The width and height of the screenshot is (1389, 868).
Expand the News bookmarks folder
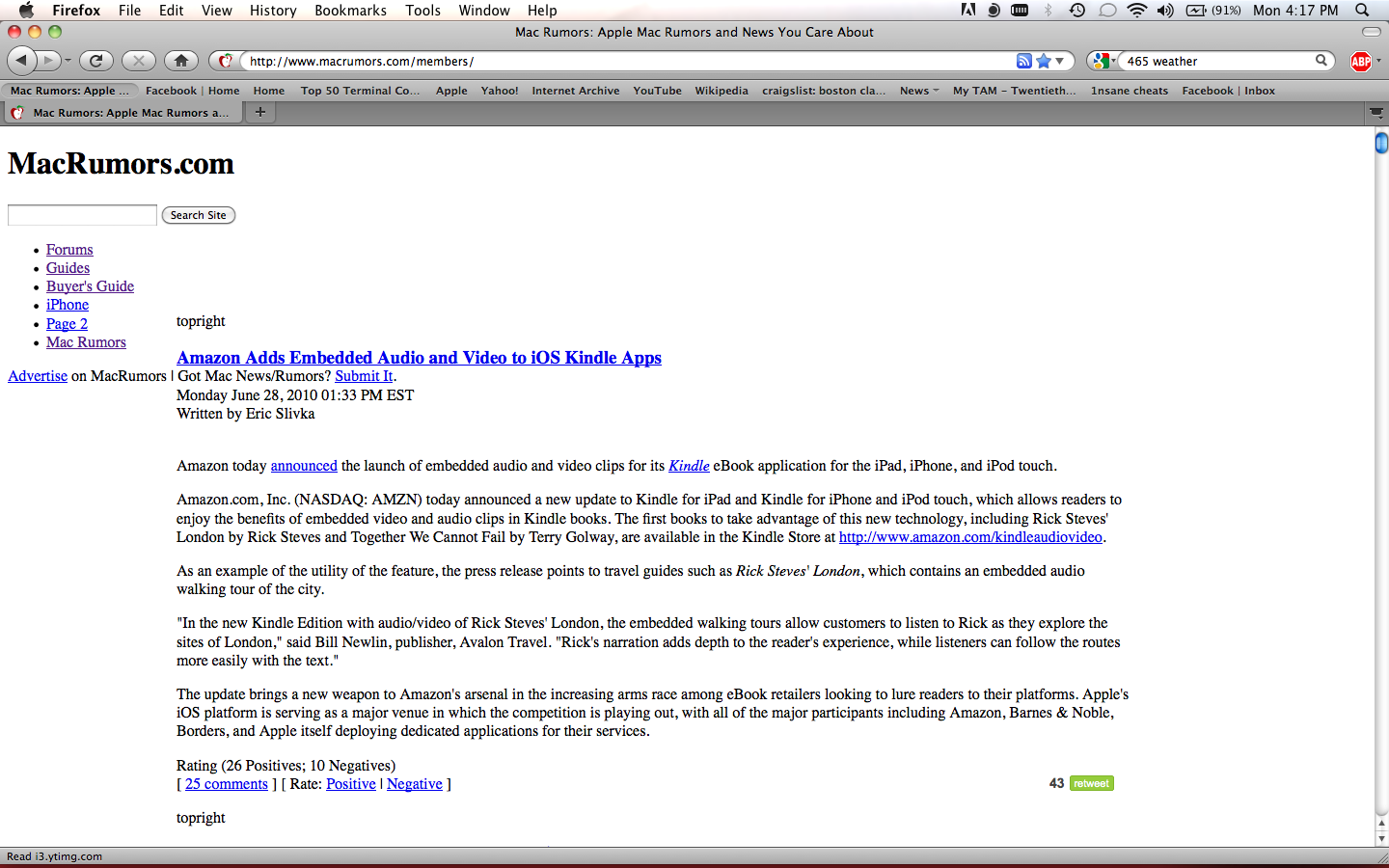click(918, 91)
